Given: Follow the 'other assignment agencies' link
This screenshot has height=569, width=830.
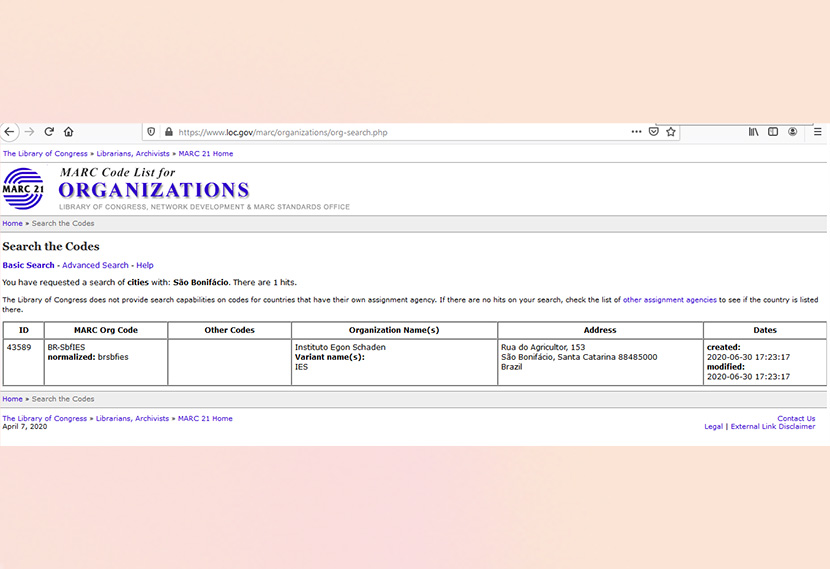Looking at the screenshot, I should (x=670, y=300).
